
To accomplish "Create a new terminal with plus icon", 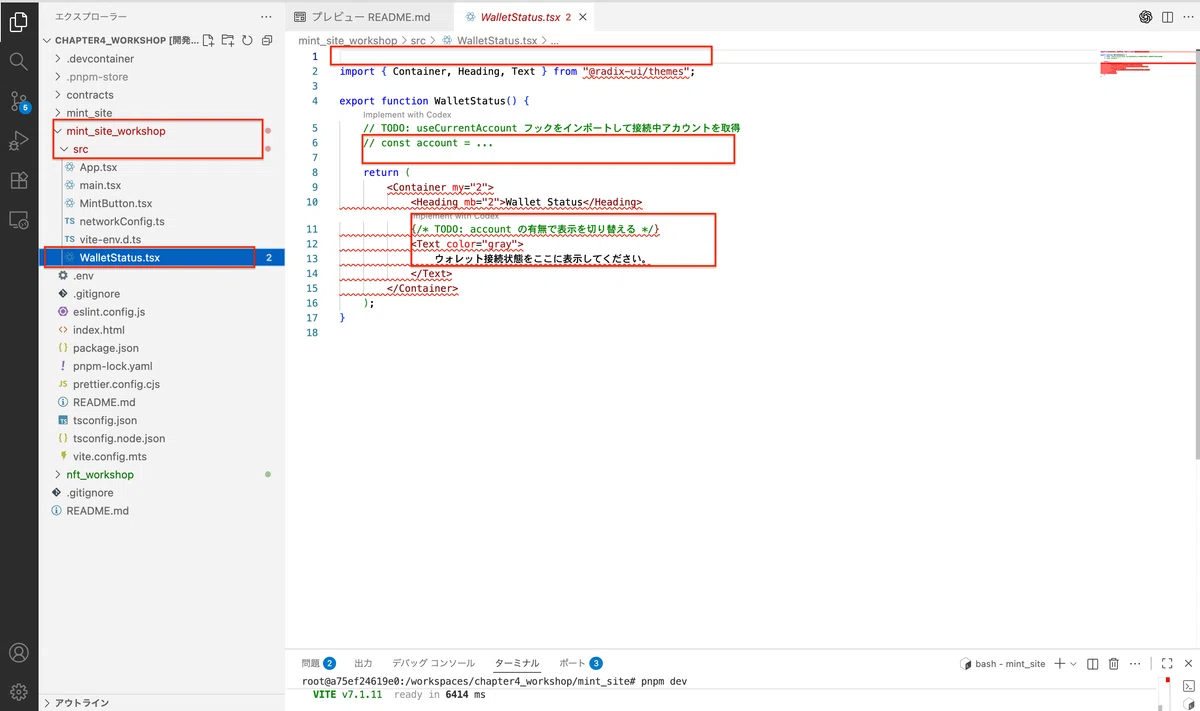I will click(1060, 663).
